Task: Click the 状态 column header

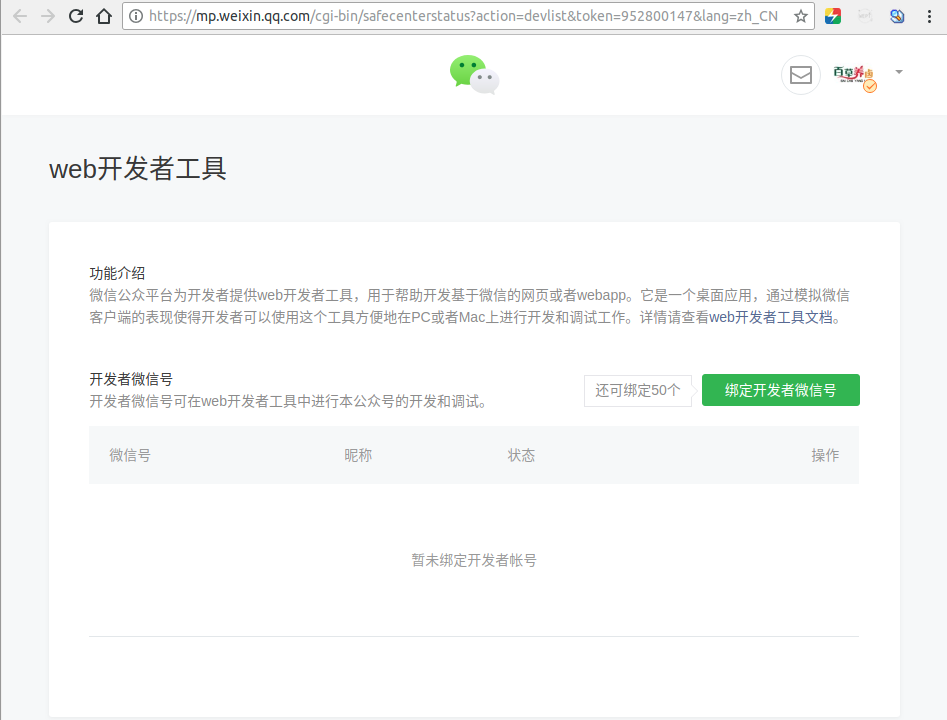Action: click(x=521, y=455)
